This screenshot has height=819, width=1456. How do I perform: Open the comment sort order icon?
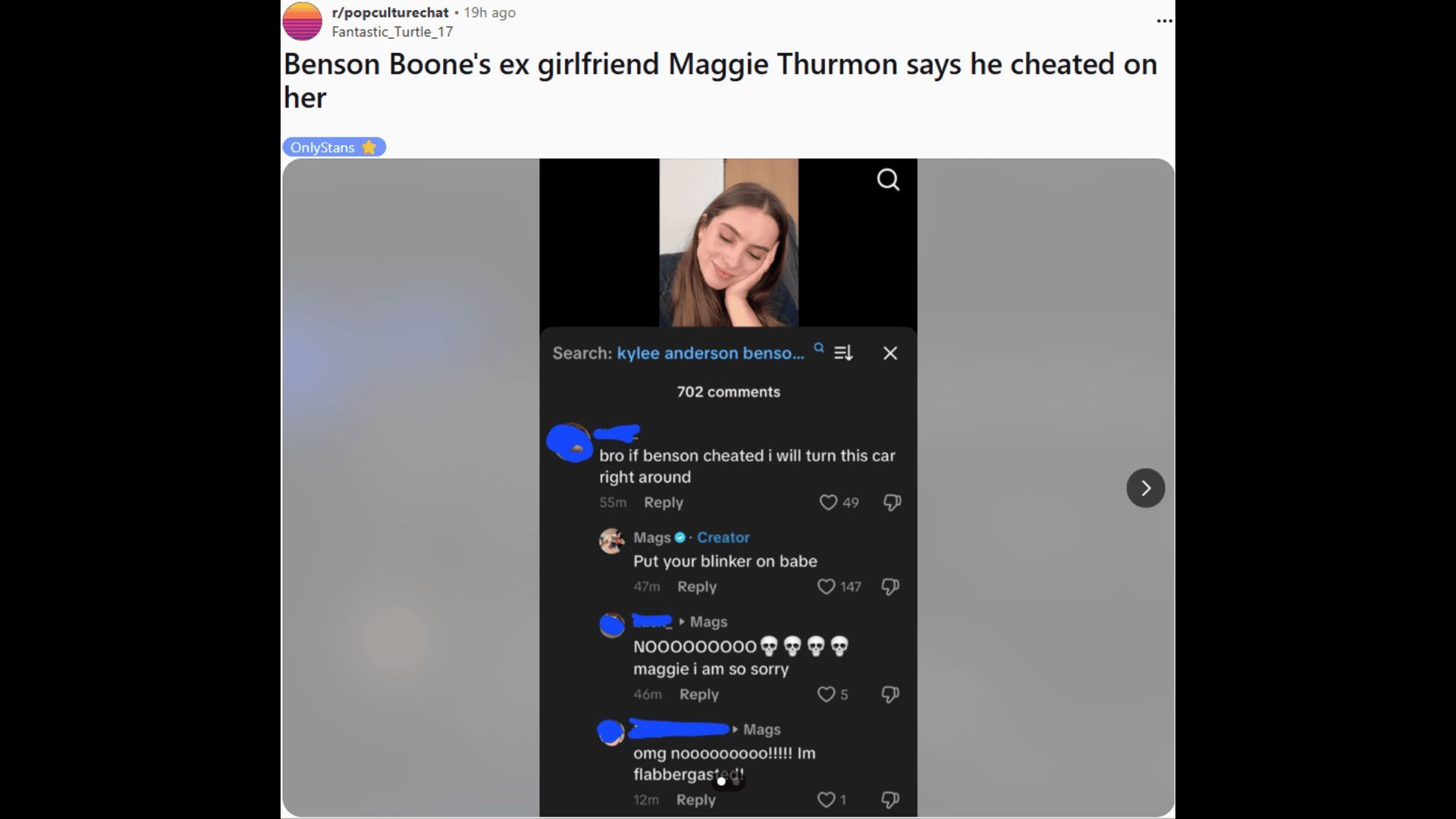tap(843, 353)
